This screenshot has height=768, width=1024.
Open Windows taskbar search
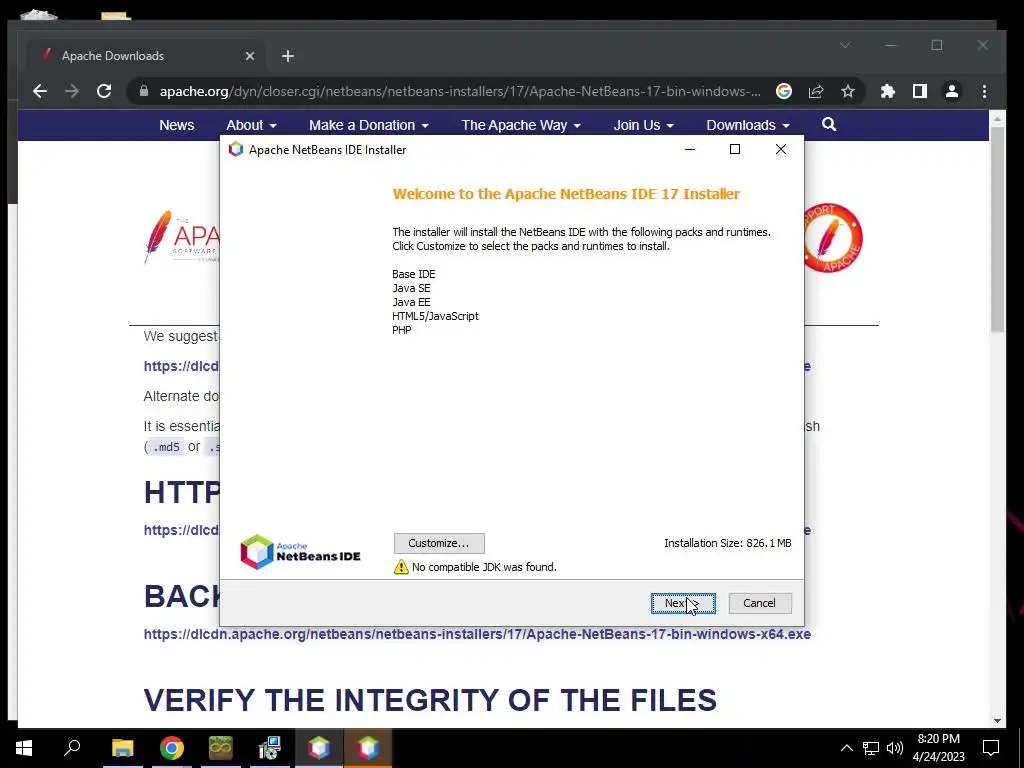(72, 748)
